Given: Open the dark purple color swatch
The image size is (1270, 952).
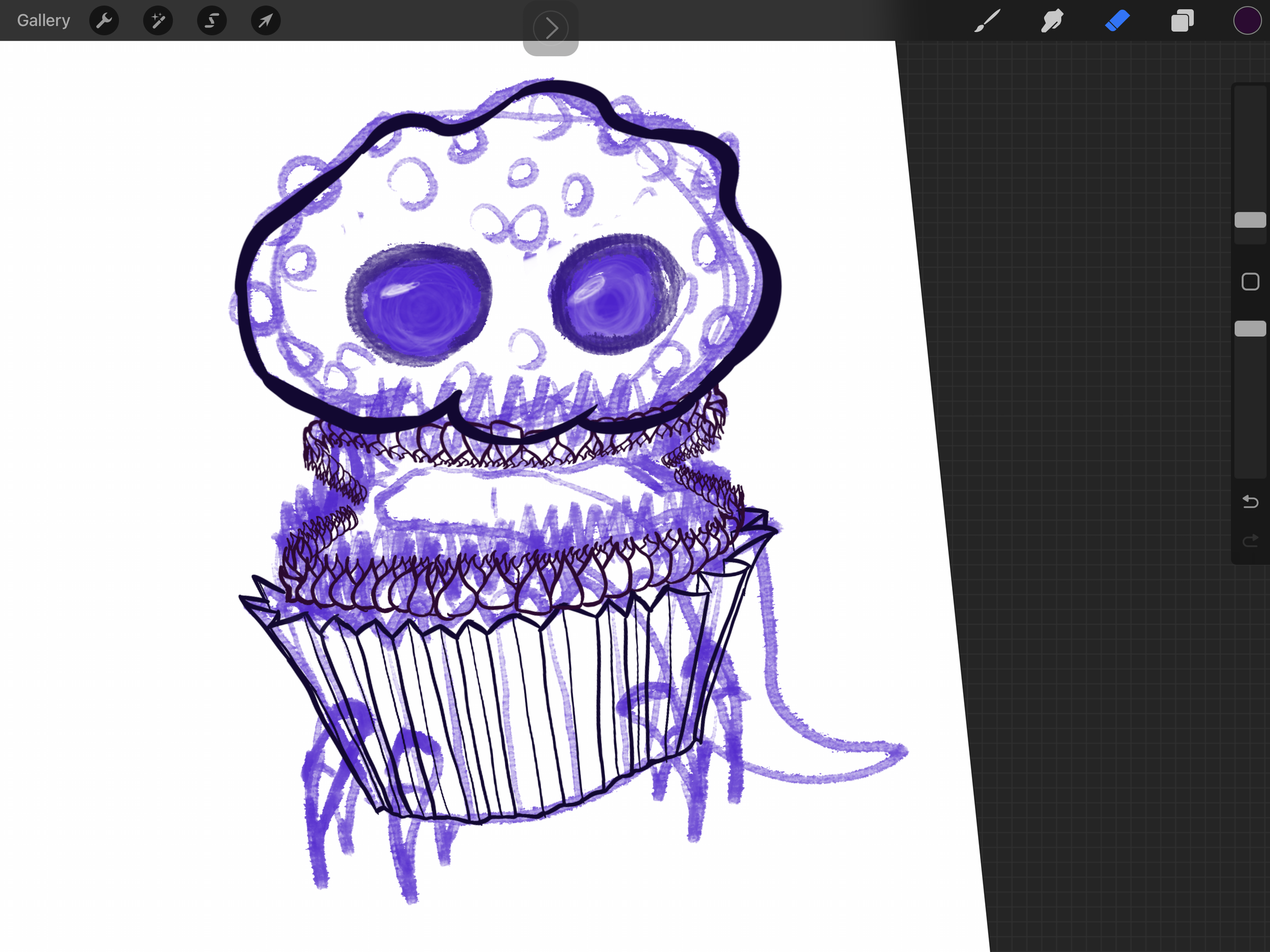Looking at the screenshot, I should coord(1247,21).
